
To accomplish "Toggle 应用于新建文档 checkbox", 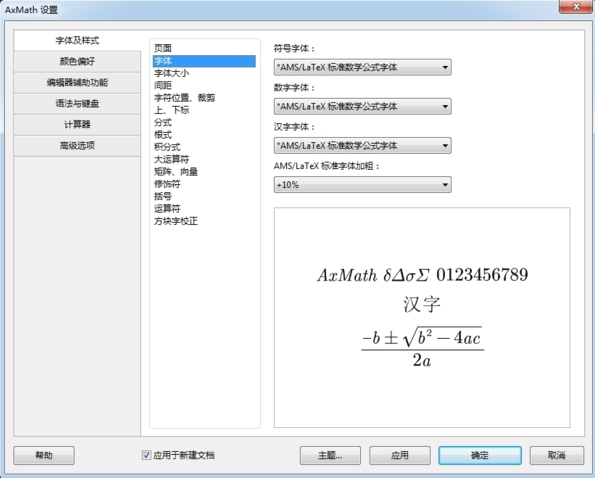I will 146,455.
